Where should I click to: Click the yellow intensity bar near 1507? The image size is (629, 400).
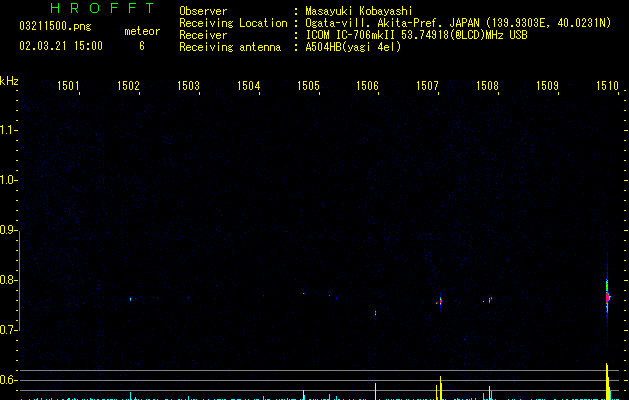440,388
